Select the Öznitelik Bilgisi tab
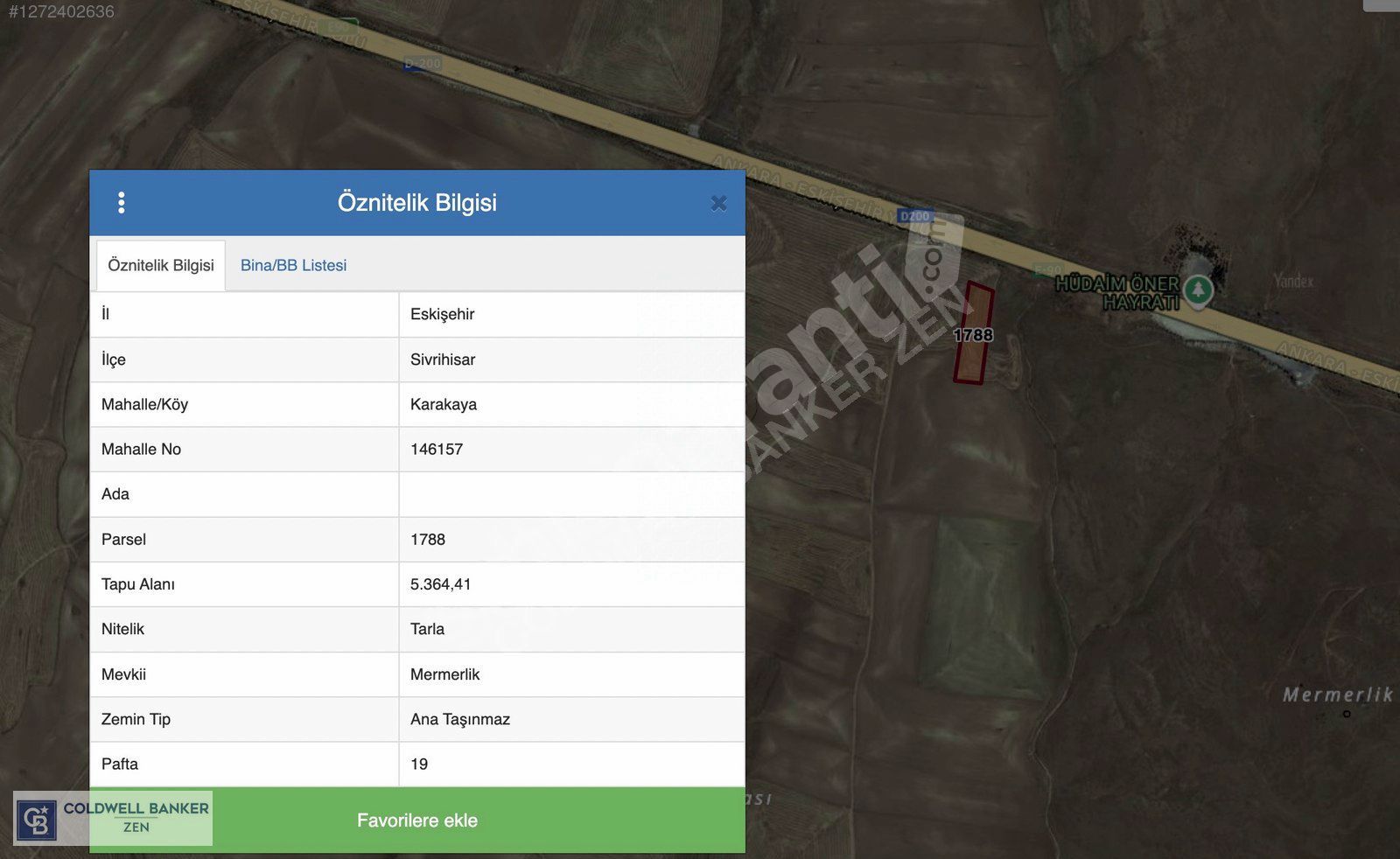 point(161,265)
